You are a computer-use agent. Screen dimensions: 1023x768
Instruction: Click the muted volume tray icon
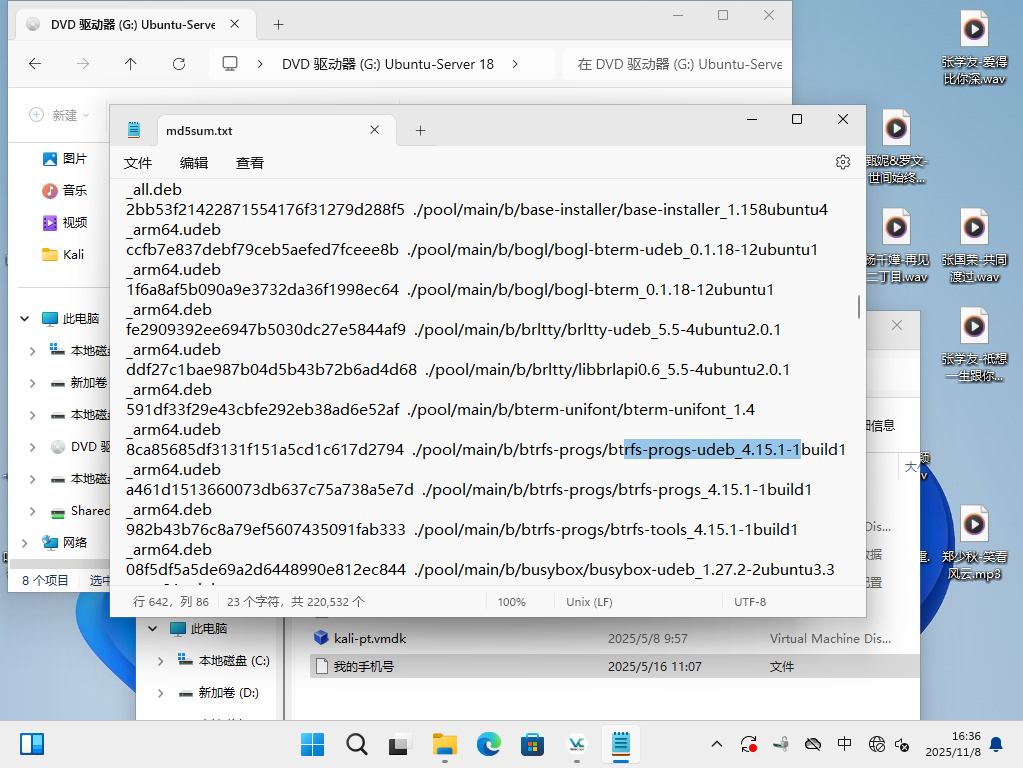coord(902,744)
